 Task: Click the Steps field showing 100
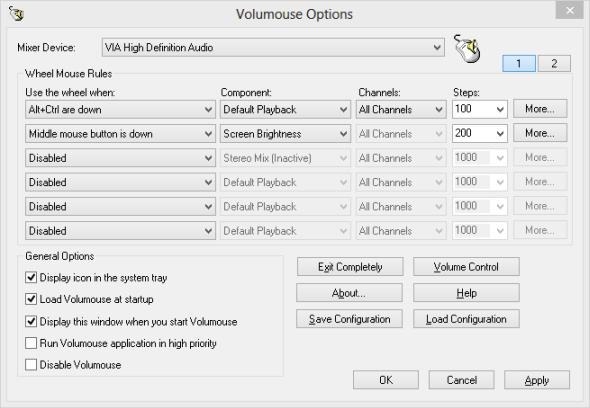point(480,109)
